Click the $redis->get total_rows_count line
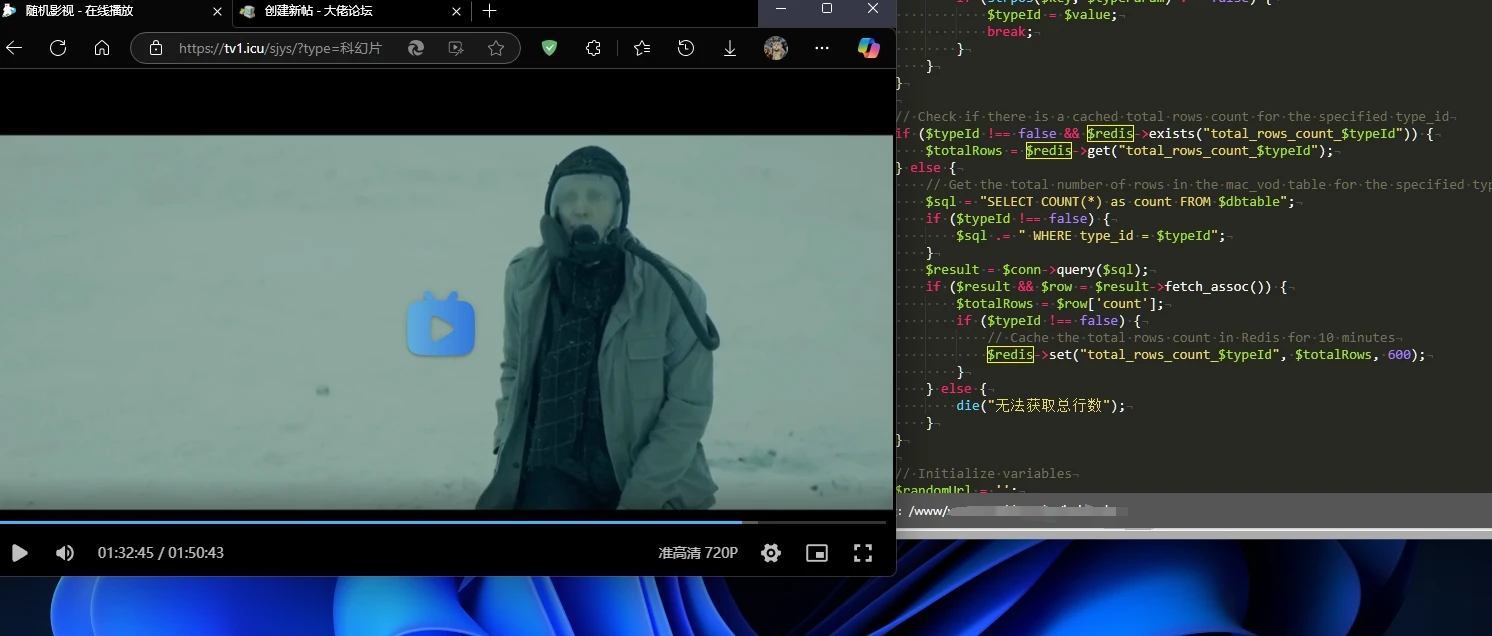Viewport: 1492px width, 636px height. click(1130, 150)
